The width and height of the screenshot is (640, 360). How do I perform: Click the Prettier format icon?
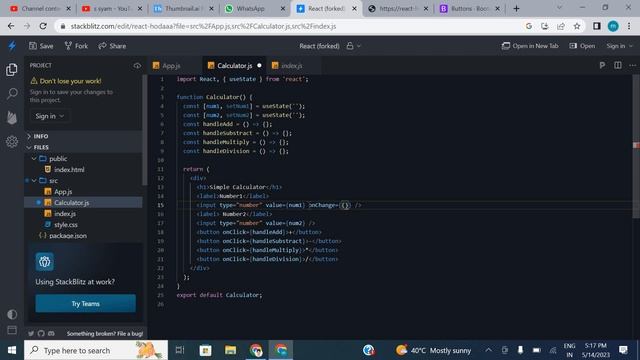[602, 65]
